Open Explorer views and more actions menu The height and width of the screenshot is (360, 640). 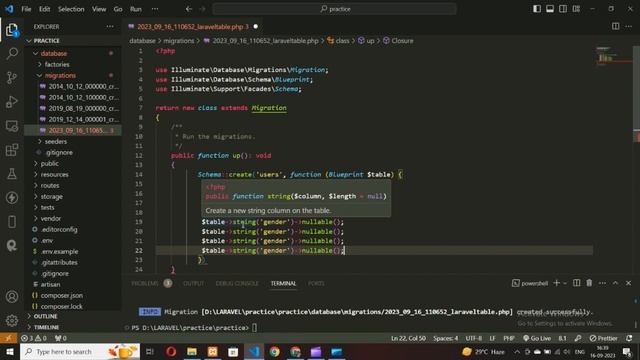[110, 27]
